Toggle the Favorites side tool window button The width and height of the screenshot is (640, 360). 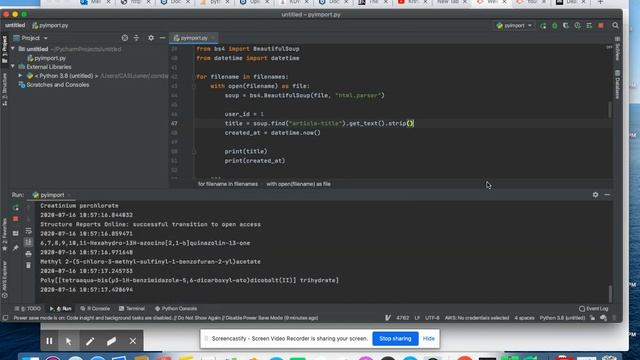point(4,235)
